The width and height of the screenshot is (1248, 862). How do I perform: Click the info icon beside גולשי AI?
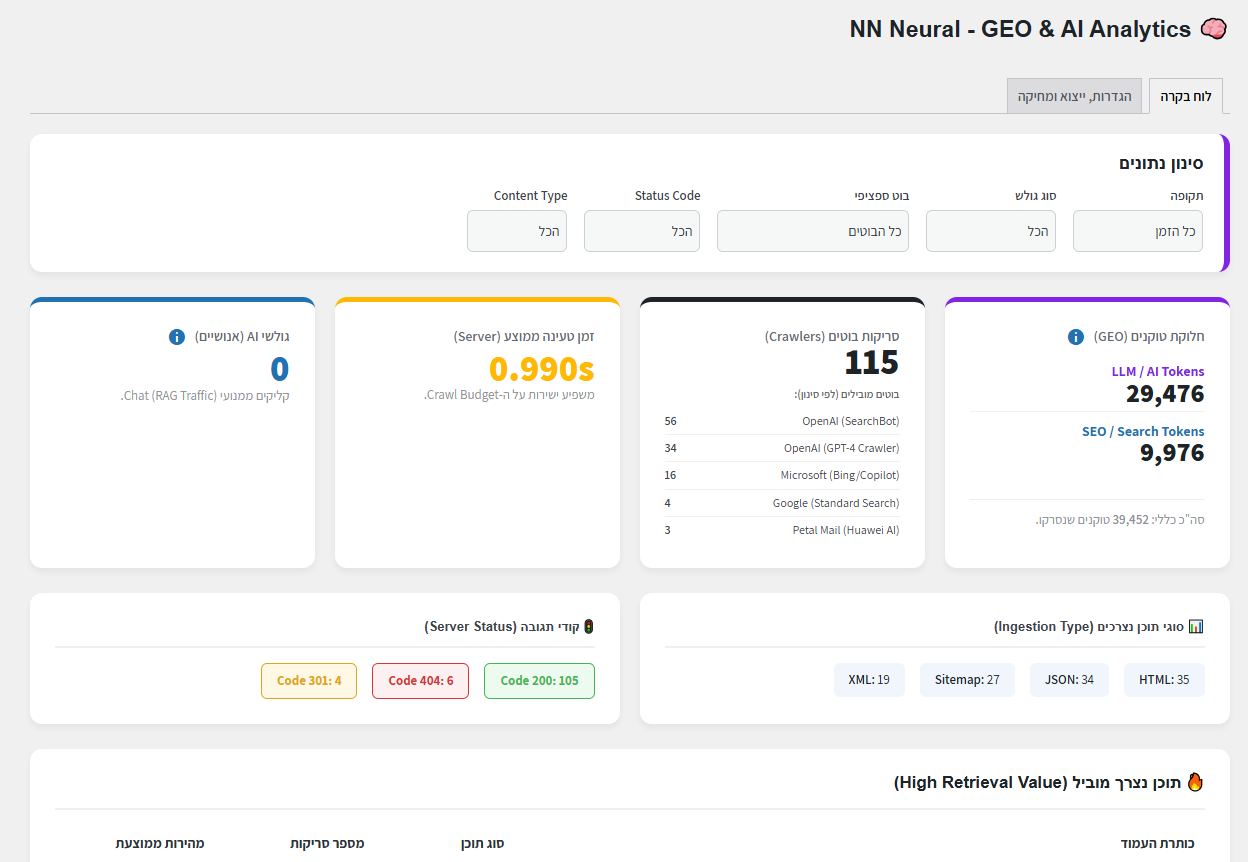pos(177,337)
